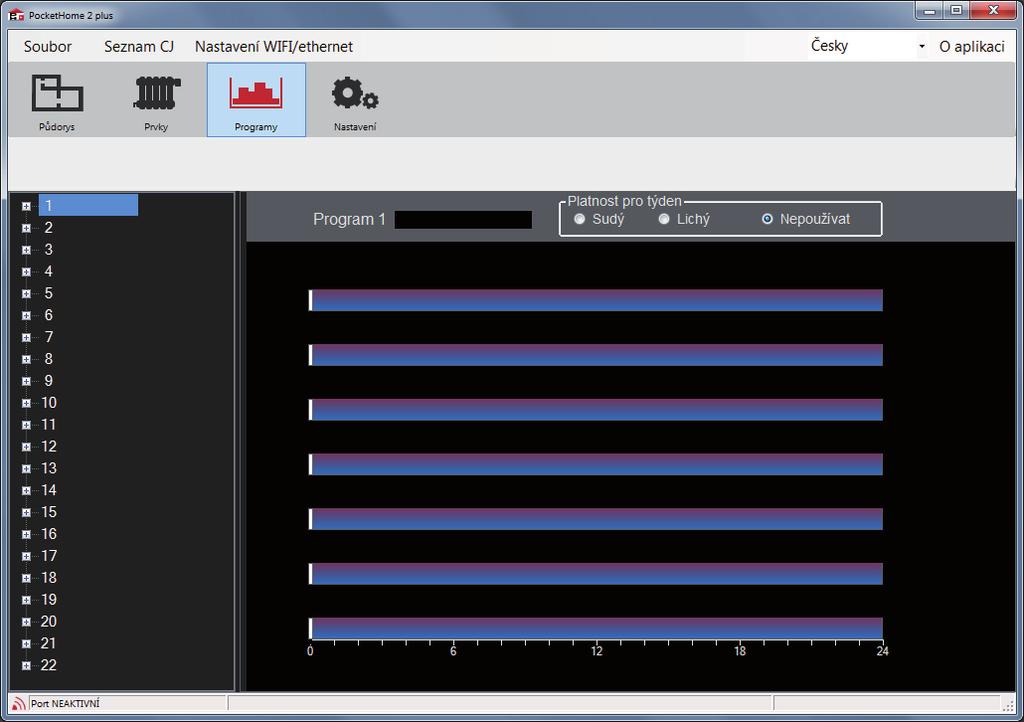Expand program 16 tree node

(26, 535)
